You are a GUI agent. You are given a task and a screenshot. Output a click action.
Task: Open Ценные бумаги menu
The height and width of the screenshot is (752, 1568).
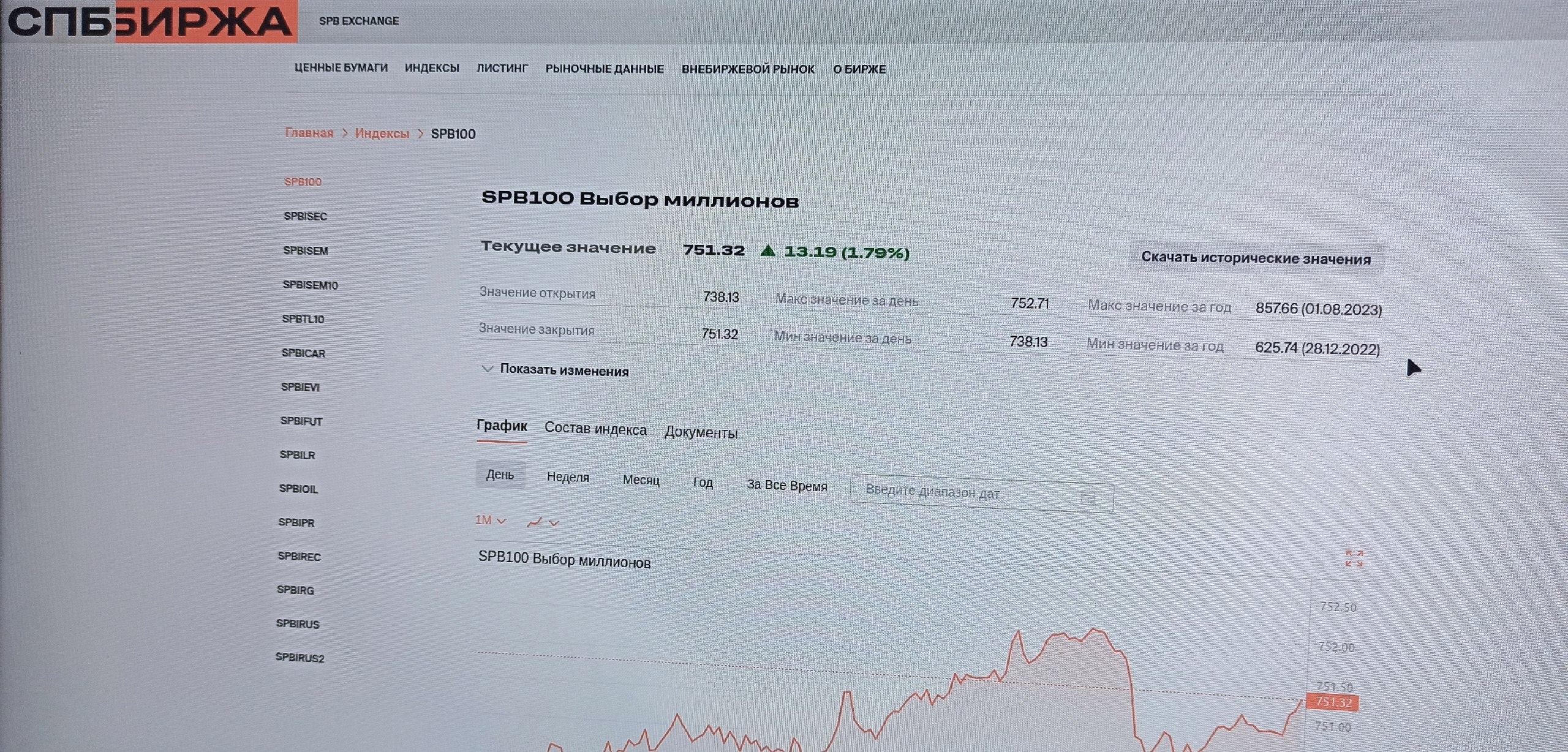pyautogui.click(x=341, y=67)
